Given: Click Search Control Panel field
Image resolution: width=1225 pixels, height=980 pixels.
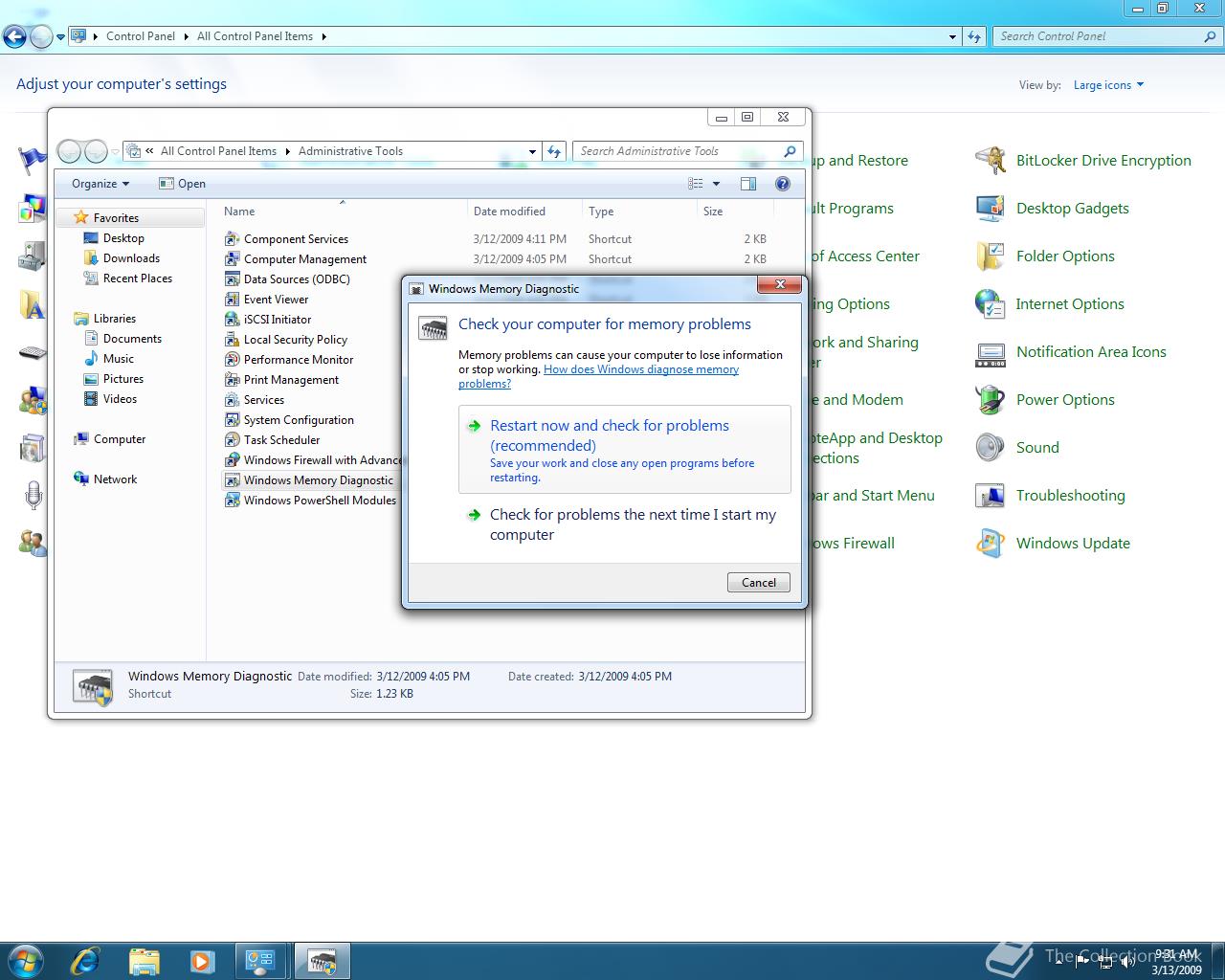Looking at the screenshot, I should [x=1107, y=36].
